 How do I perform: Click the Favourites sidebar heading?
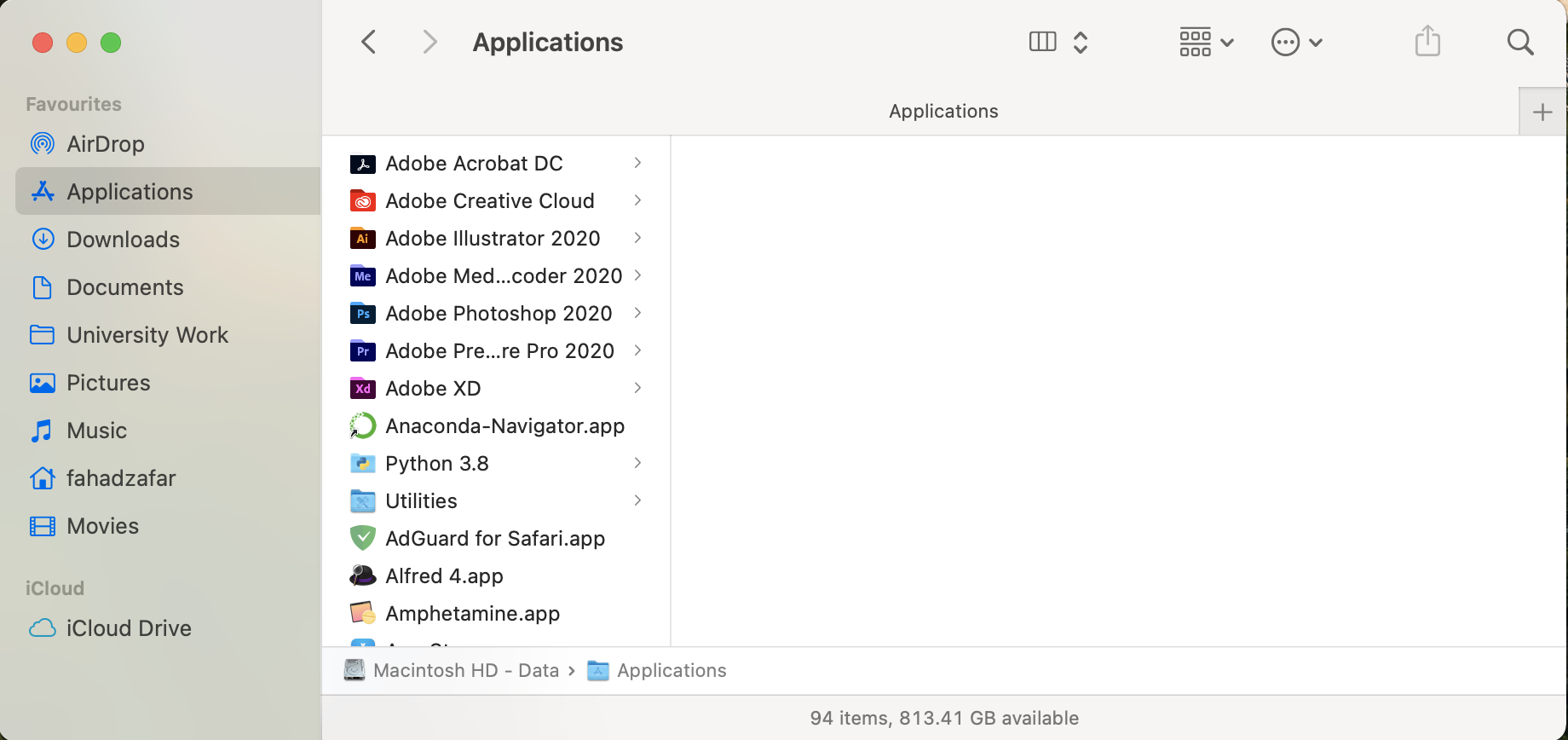point(73,104)
